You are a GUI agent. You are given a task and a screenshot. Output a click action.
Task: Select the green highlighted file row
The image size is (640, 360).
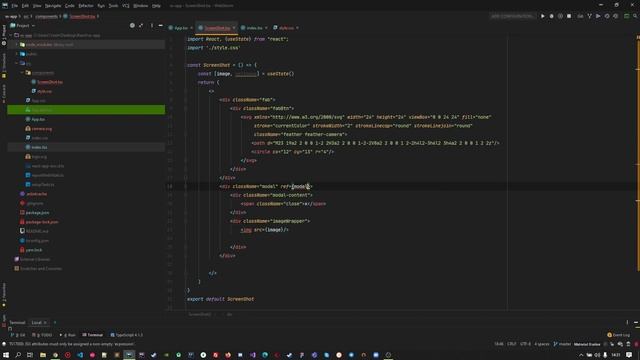[86, 110]
